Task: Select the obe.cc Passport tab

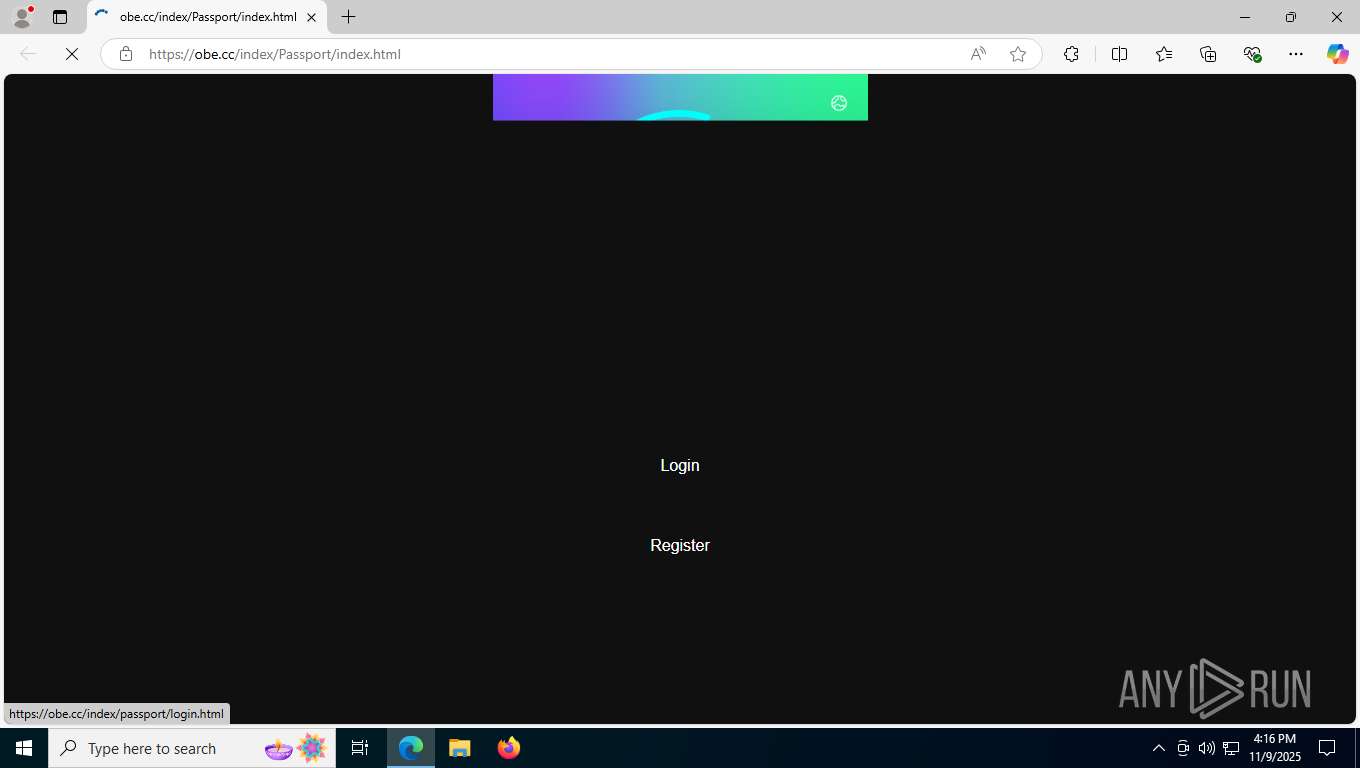Action: coord(207,17)
